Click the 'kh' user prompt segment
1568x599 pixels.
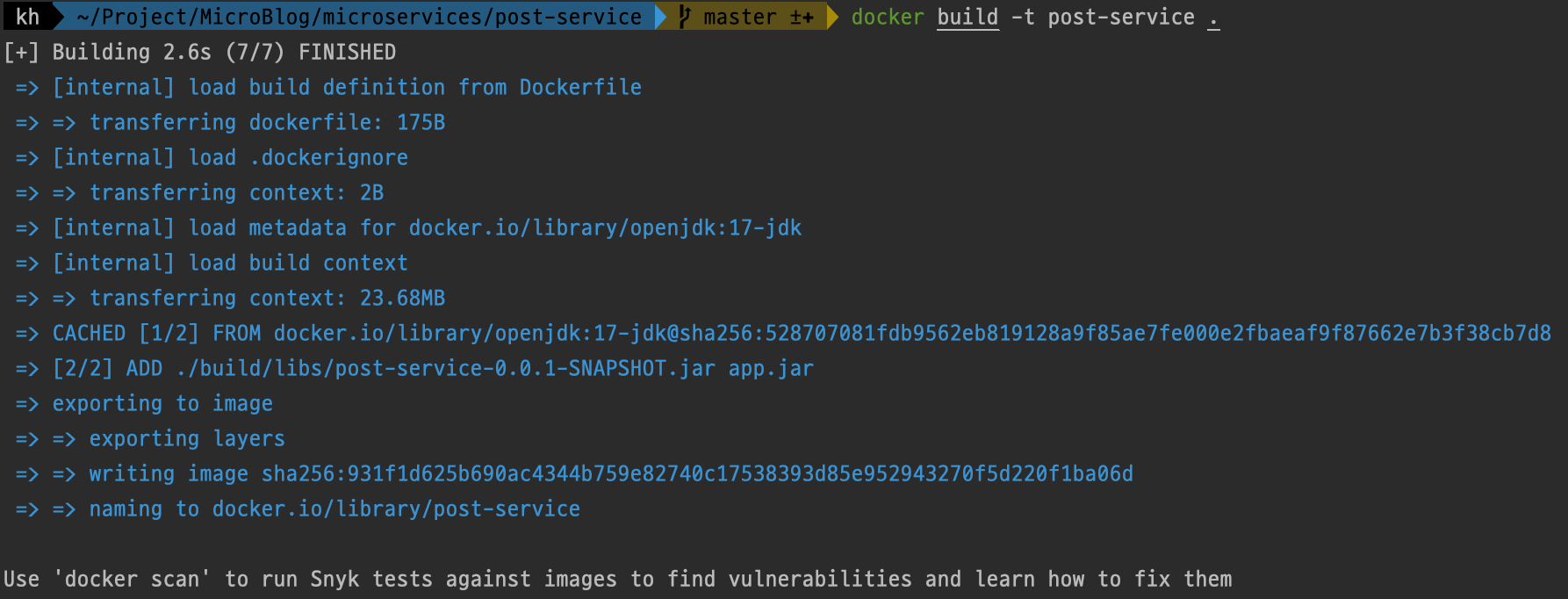[x=27, y=17]
